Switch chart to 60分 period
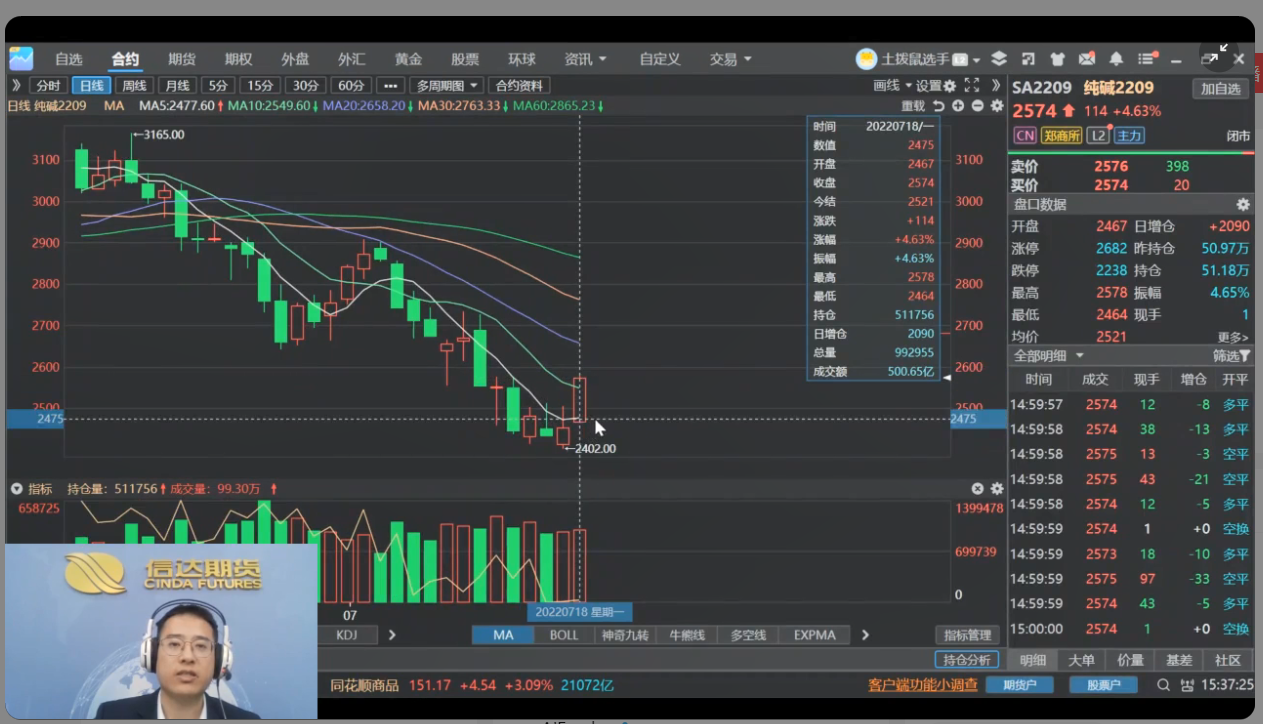The height and width of the screenshot is (724, 1263). [350, 86]
